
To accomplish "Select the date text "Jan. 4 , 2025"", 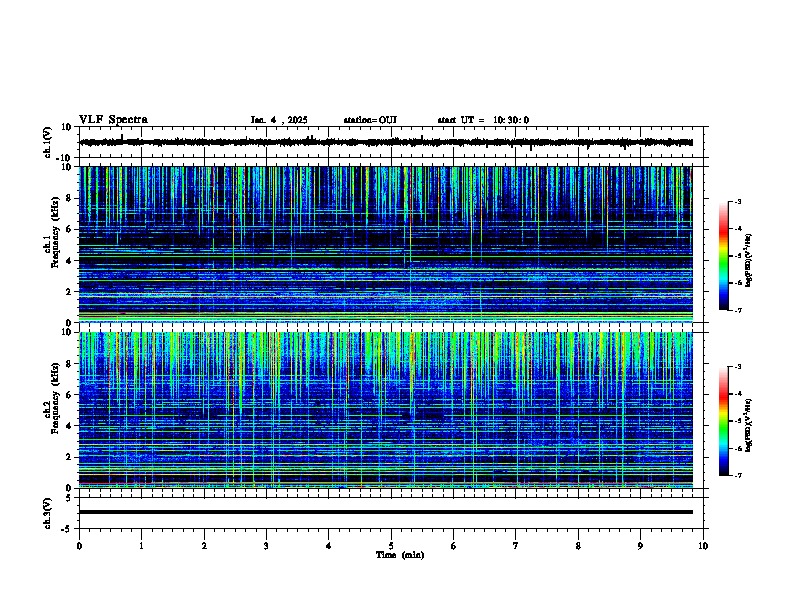I will click(x=279, y=120).
